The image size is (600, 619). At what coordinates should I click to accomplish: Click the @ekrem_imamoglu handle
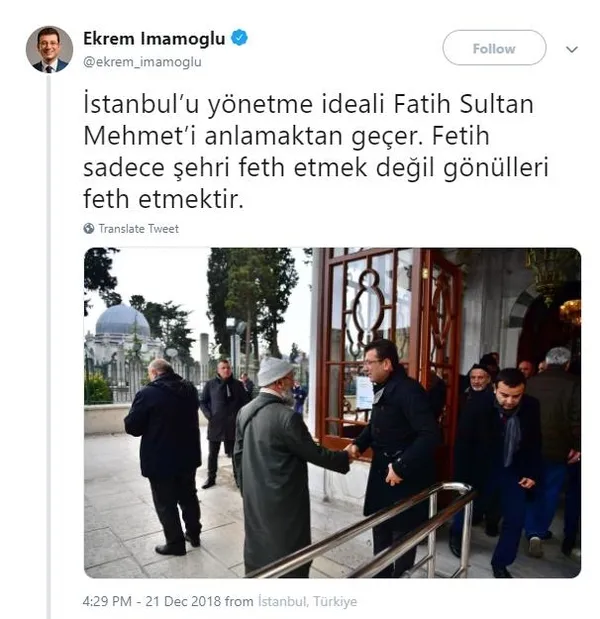pos(142,62)
